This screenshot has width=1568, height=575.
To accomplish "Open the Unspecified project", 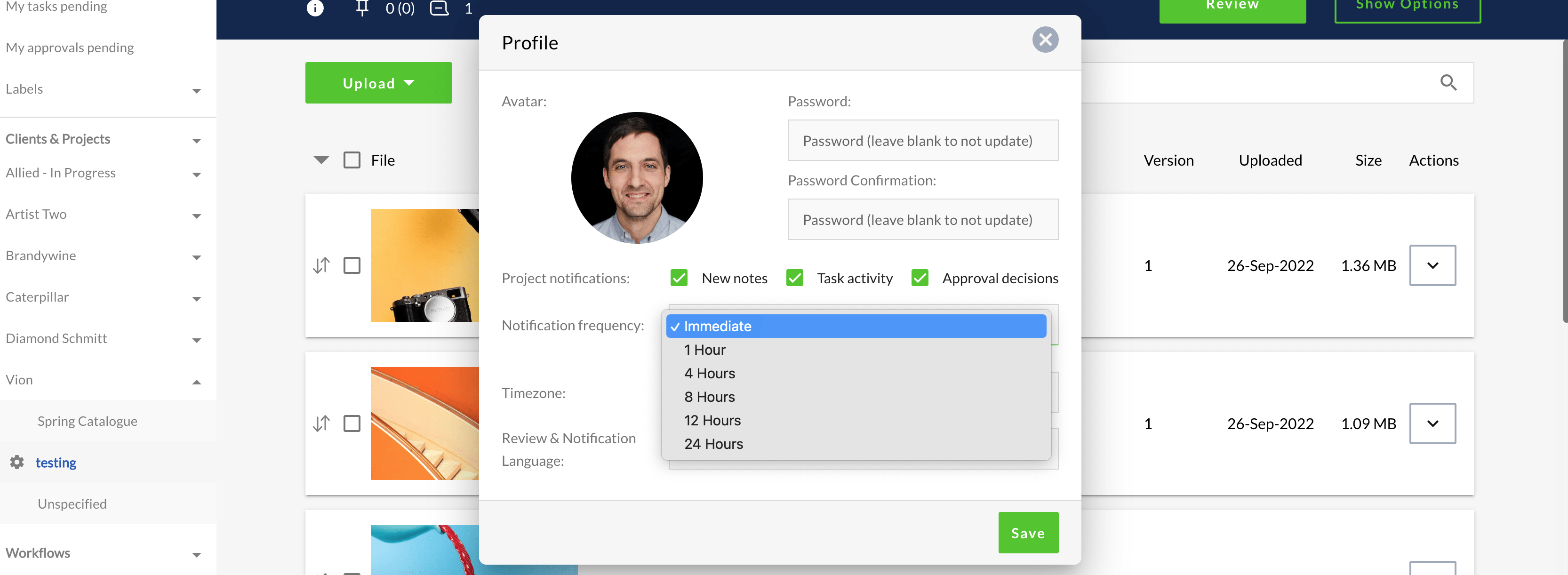I will tap(72, 504).
